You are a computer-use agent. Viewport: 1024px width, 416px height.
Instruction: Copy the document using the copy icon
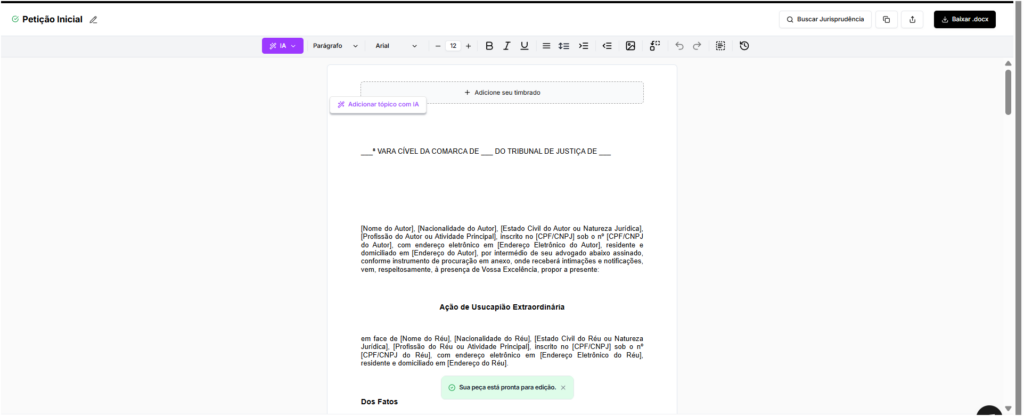click(x=886, y=20)
